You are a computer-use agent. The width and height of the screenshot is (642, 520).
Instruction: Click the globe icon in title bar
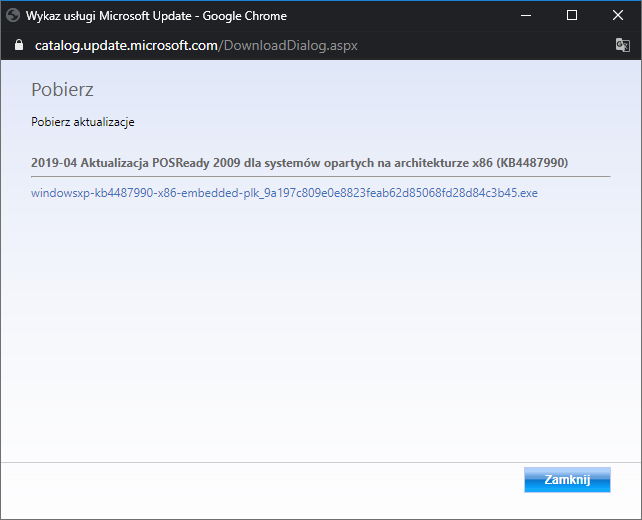(13, 16)
